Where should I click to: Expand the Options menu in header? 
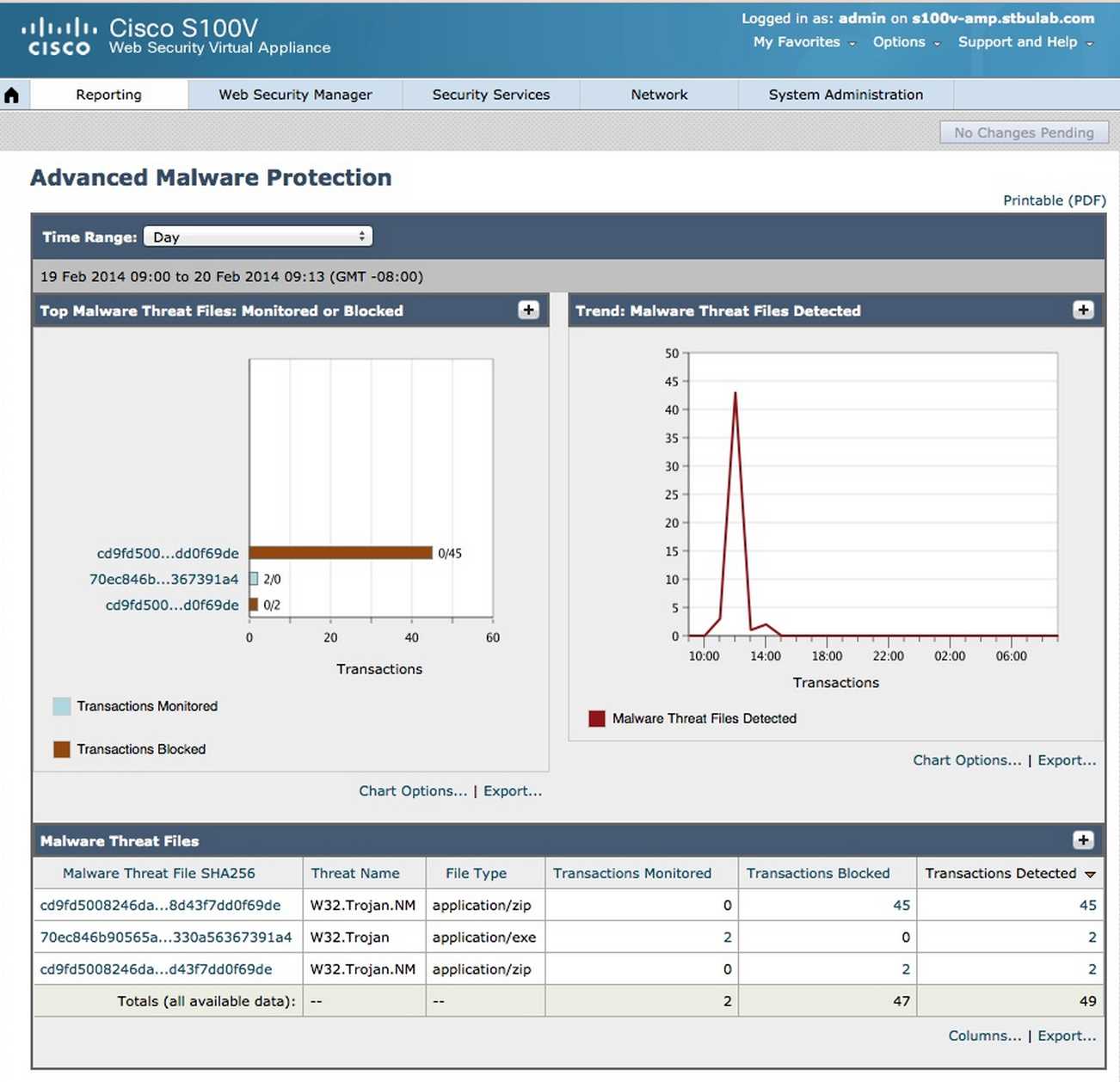point(906,42)
